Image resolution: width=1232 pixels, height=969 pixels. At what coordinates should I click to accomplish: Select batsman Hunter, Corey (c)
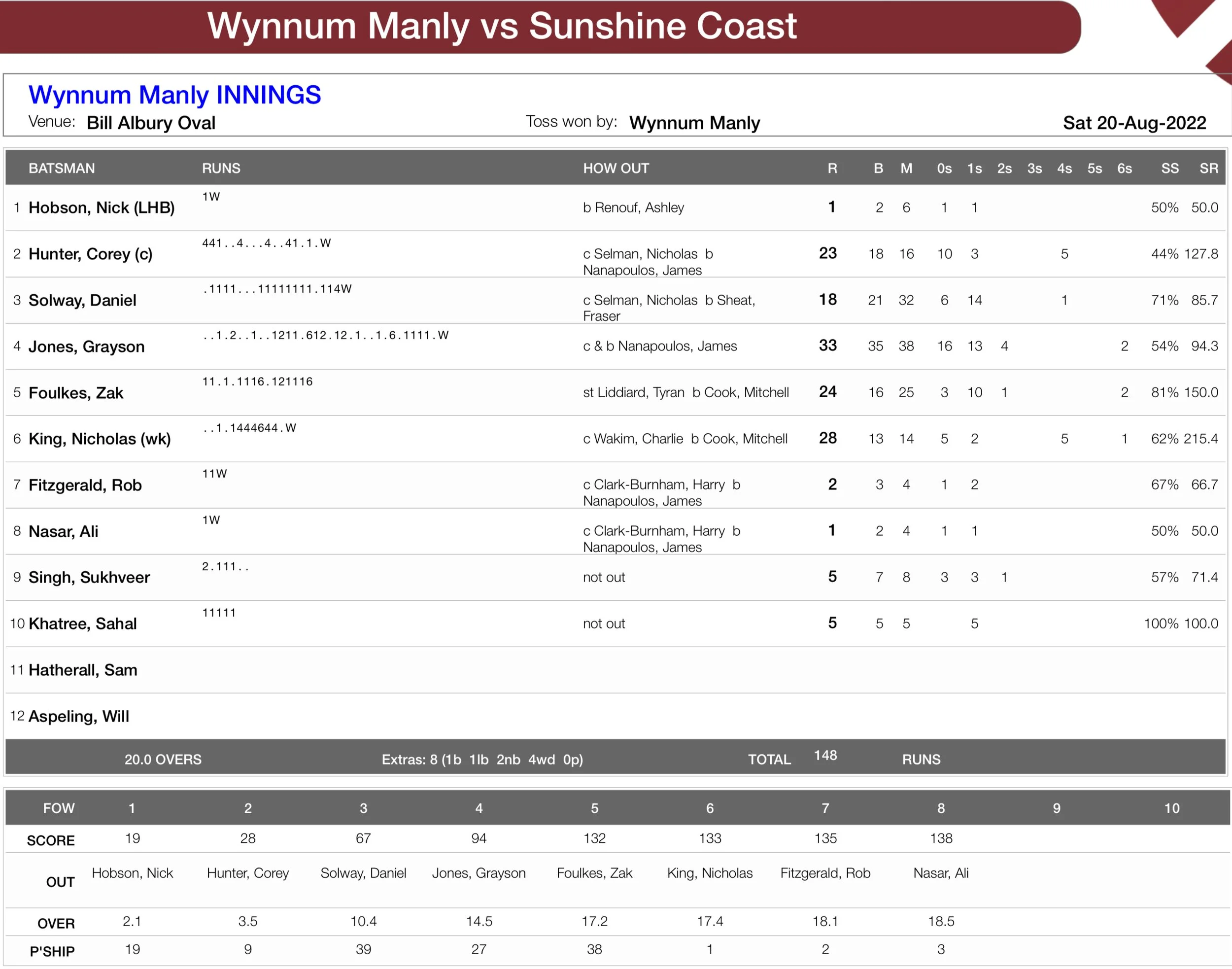90,254
